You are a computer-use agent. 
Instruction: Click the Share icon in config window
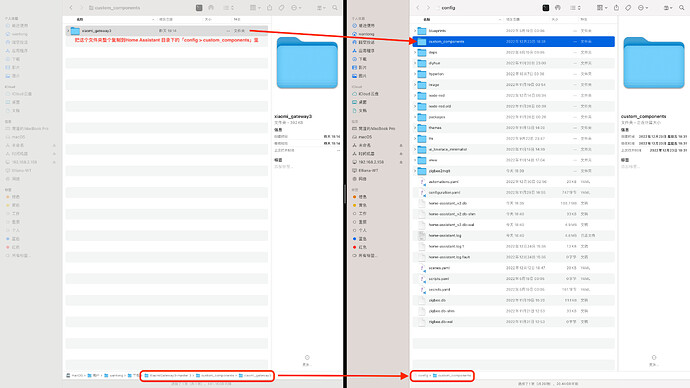pos(616,8)
